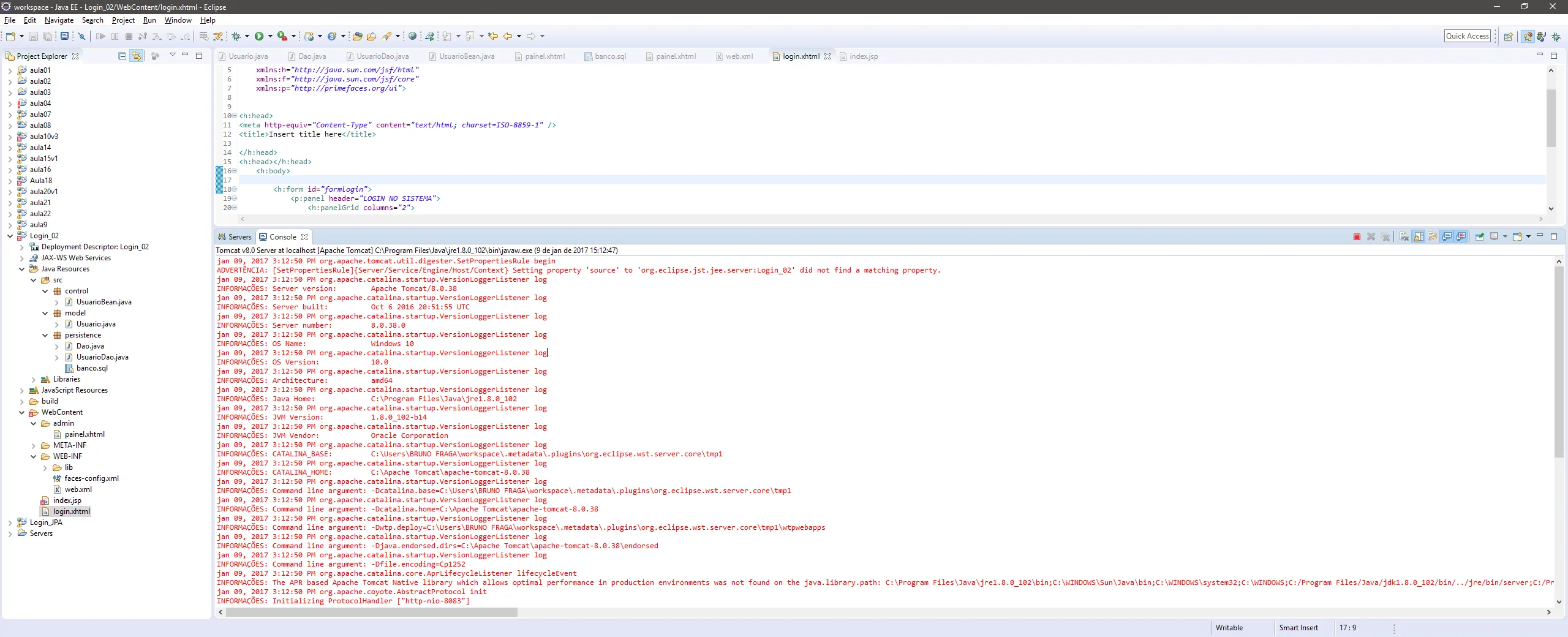Click in the Quick Access field
1568x637 pixels.
[x=1467, y=36]
